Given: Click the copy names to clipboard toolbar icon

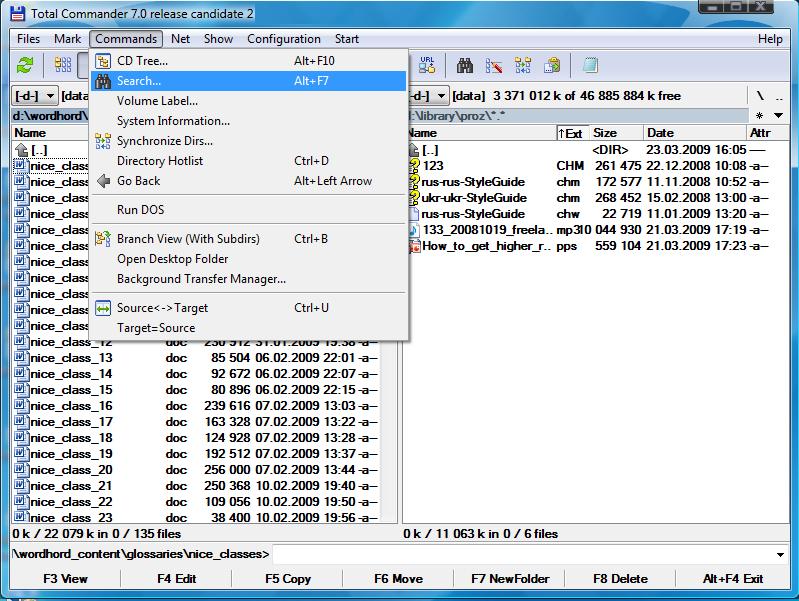Looking at the screenshot, I should 552,65.
